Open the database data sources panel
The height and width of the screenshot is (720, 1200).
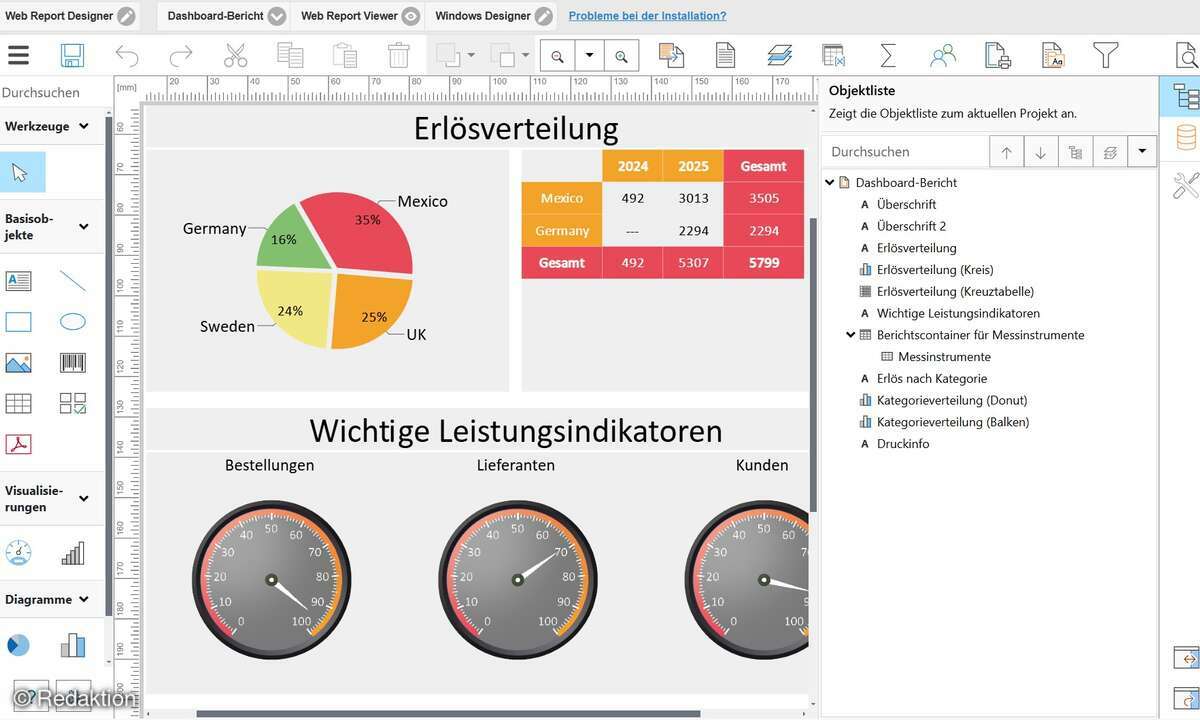[1186, 137]
